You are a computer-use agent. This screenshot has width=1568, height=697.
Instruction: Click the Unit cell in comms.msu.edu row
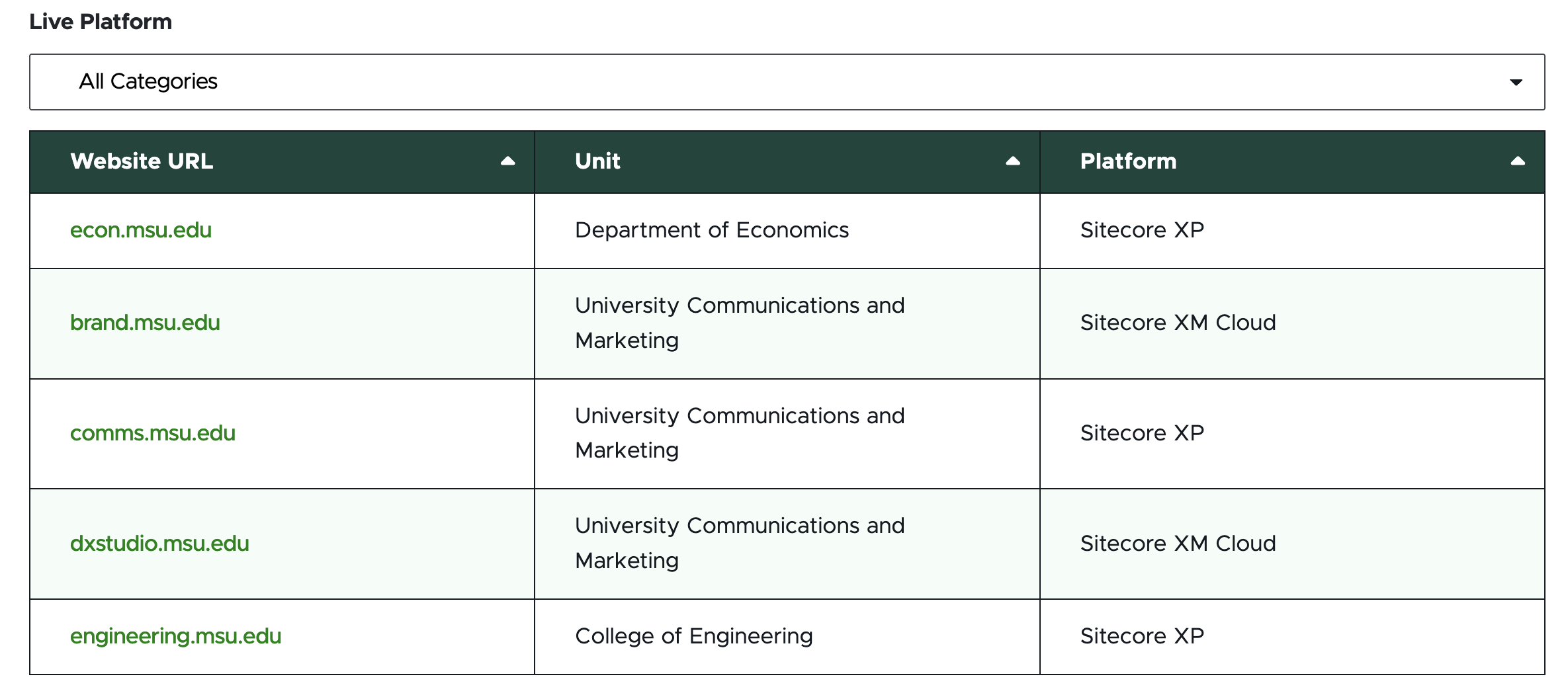point(787,434)
